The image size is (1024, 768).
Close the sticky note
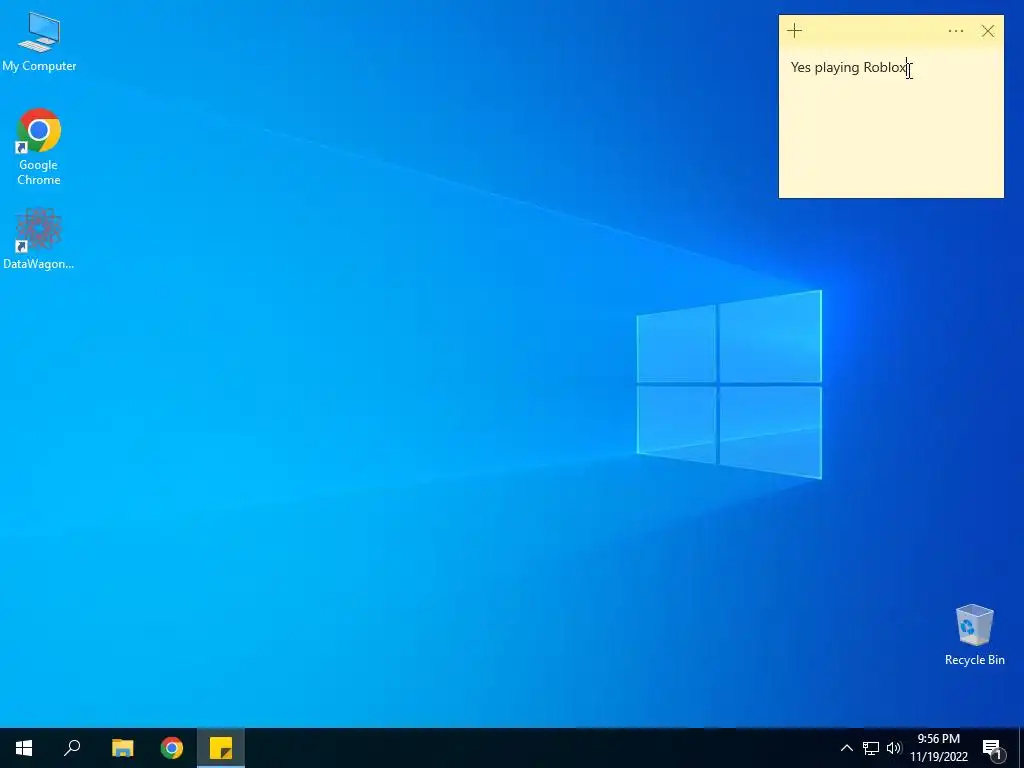click(x=987, y=31)
